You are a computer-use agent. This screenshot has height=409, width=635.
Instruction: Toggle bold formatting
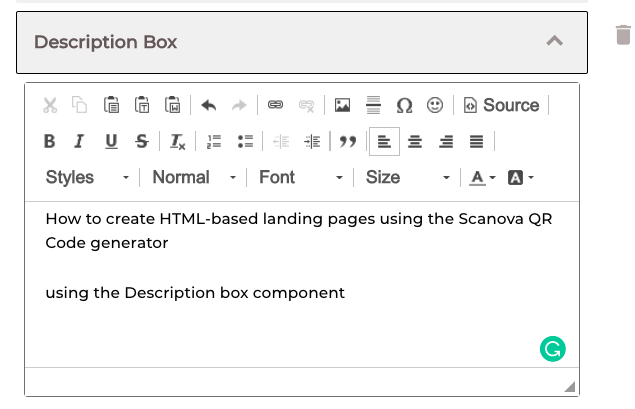coord(49,141)
